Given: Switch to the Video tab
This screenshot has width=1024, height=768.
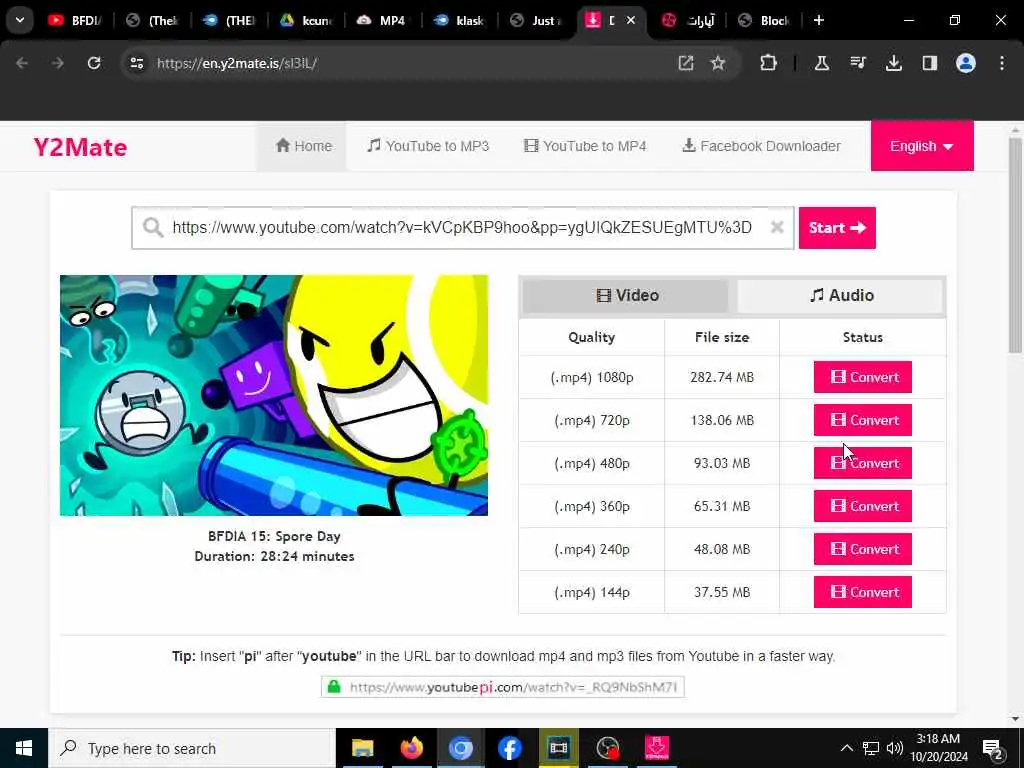Looking at the screenshot, I should coord(626,295).
